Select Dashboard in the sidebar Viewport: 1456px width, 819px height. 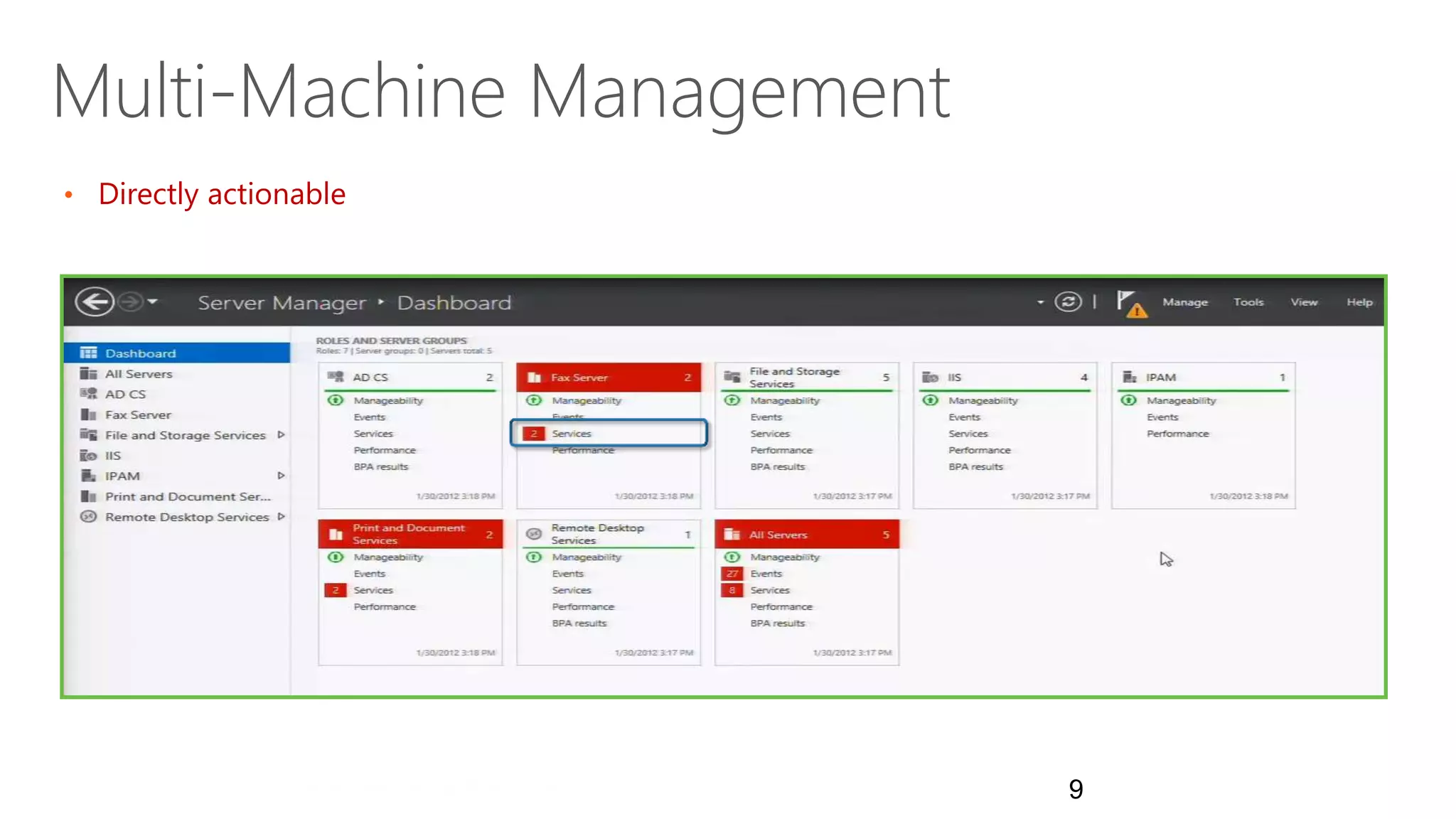pyautogui.click(x=177, y=353)
